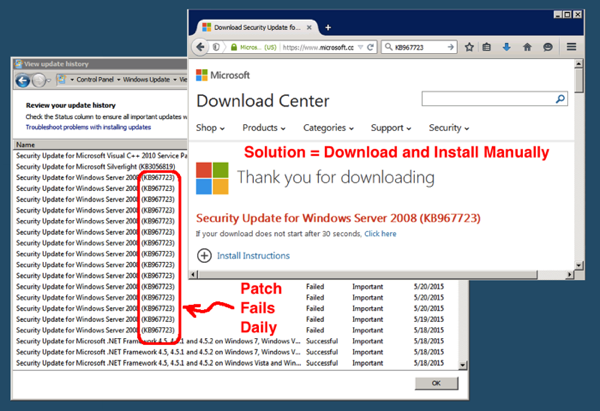Open the Support dropdown menu
Image resolution: width=600 pixels, height=411 pixels.
coord(391,128)
